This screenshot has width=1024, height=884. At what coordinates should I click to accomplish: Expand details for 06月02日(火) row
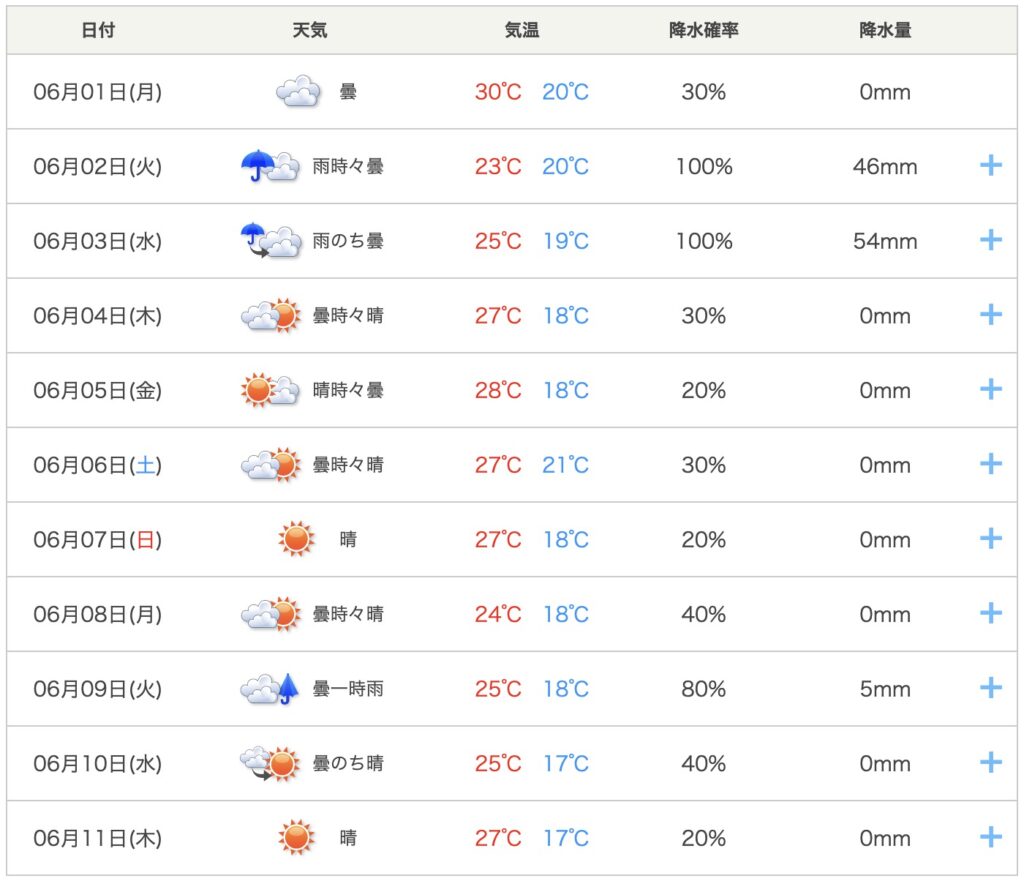pyautogui.click(x=991, y=166)
